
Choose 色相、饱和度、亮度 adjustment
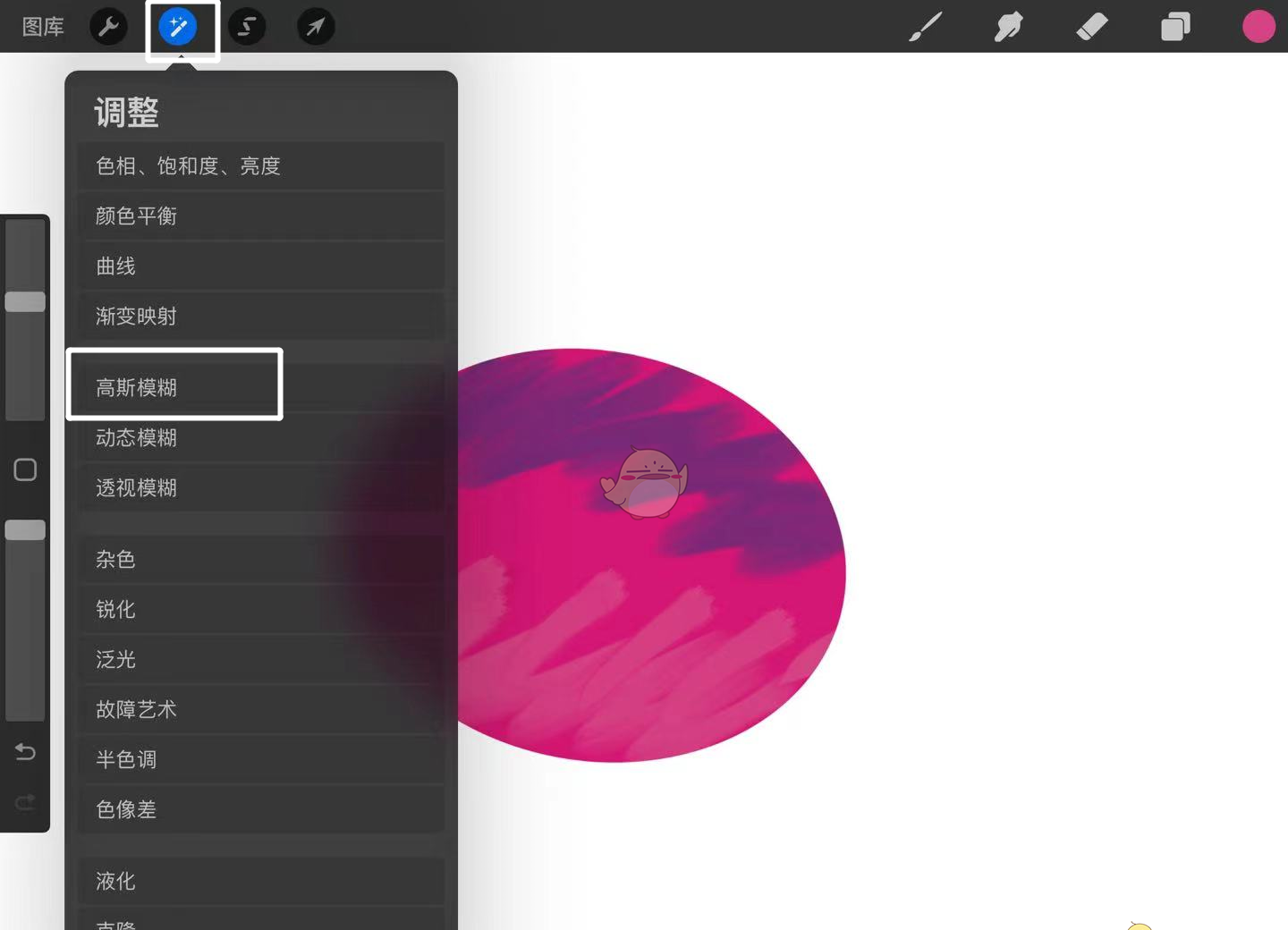(261, 165)
